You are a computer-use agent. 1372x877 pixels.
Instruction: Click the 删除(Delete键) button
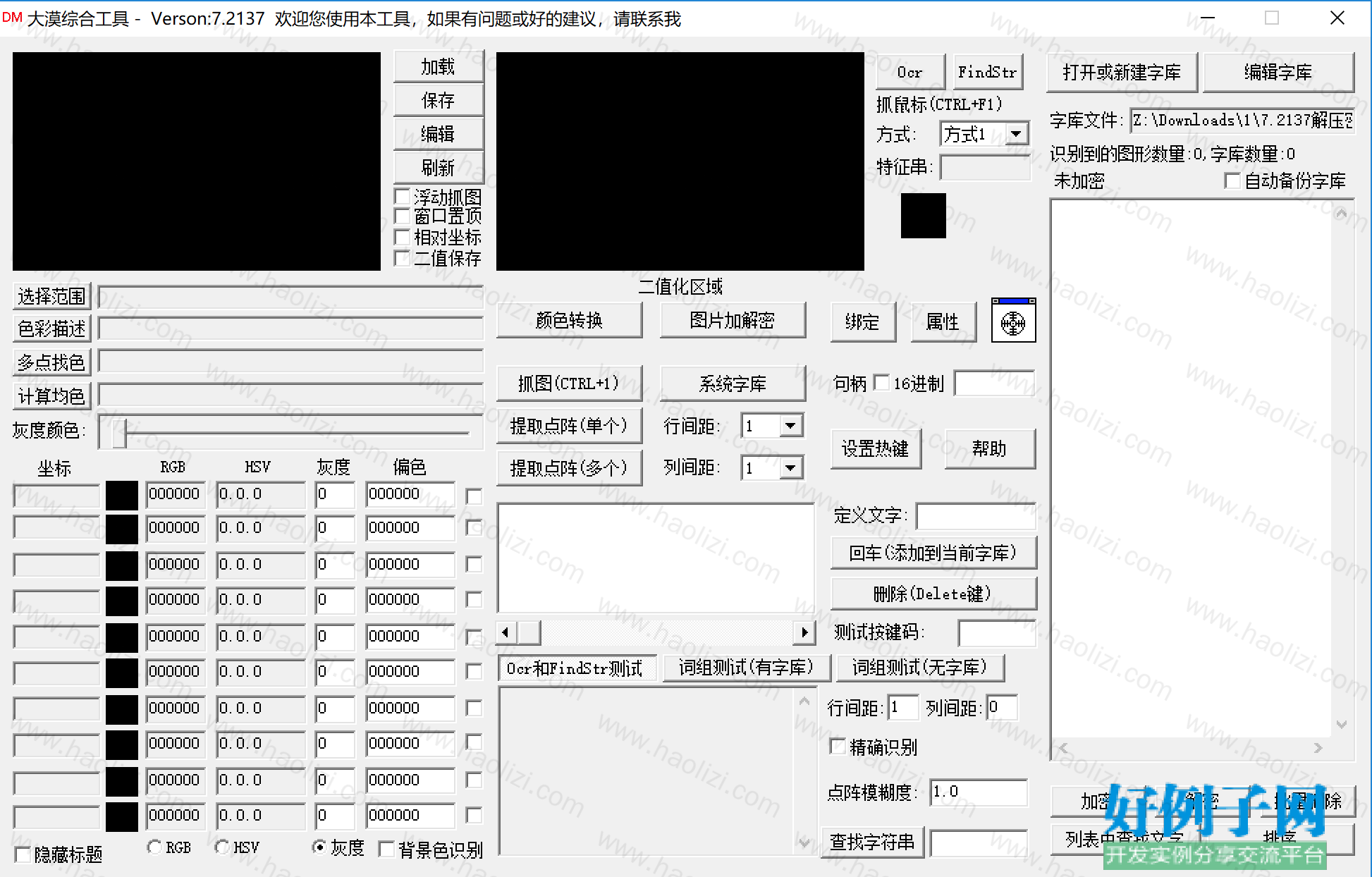(x=933, y=594)
